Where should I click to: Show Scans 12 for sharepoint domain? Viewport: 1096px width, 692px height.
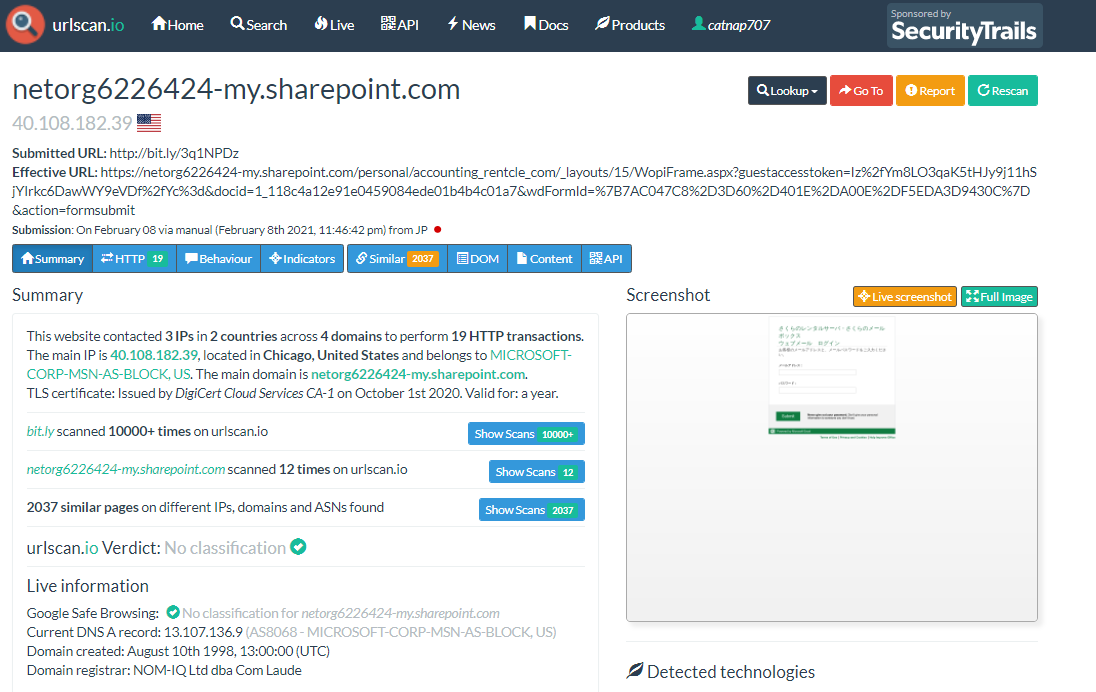pyautogui.click(x=537, y=472)
